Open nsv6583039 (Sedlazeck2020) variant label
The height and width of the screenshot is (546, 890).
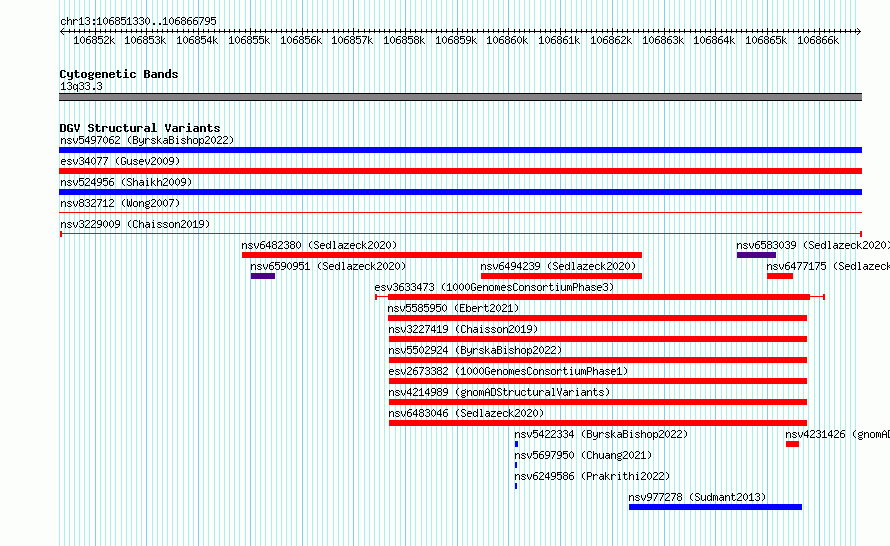[813, 245]
